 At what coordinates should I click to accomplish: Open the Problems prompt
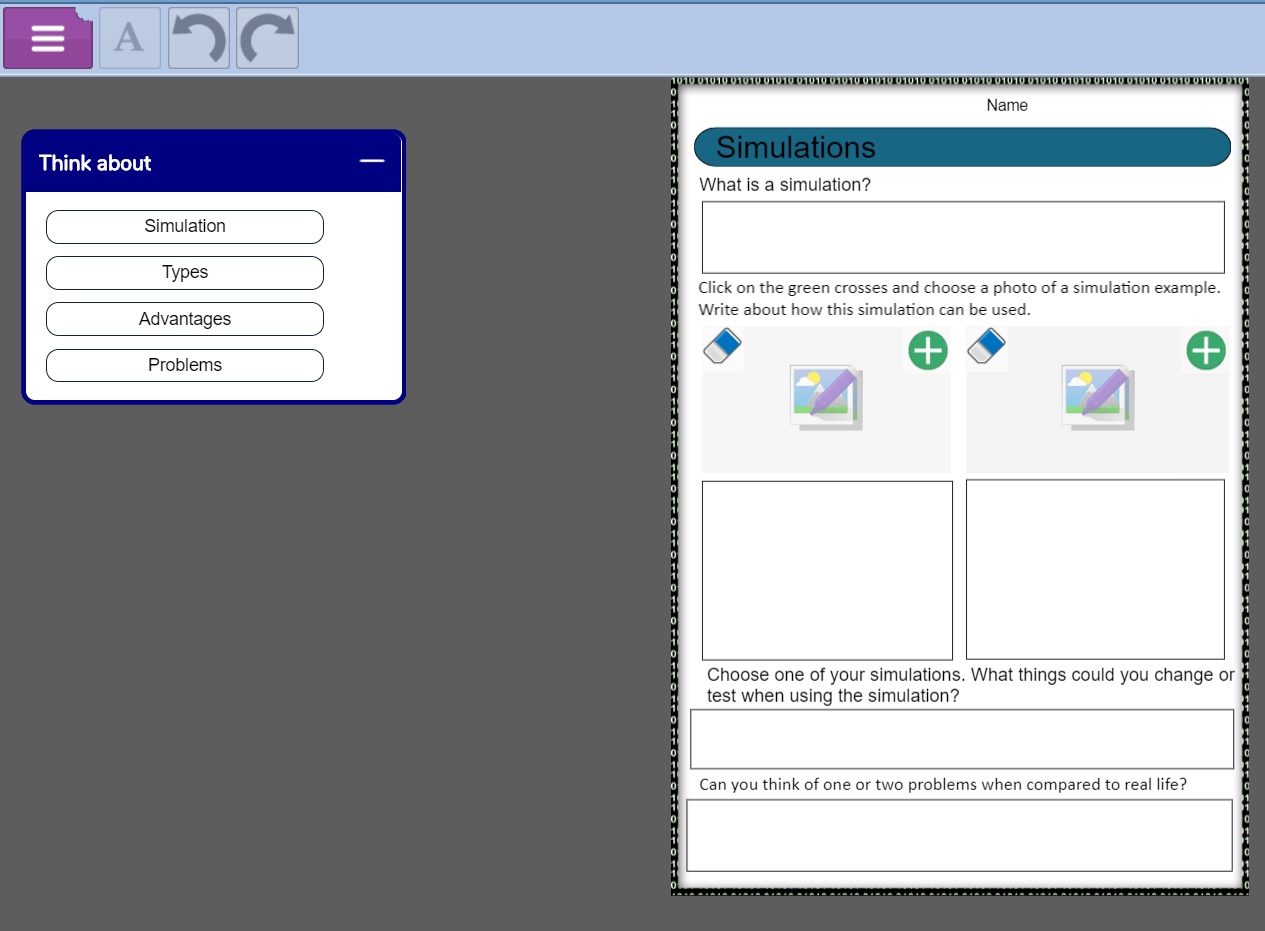185,365
